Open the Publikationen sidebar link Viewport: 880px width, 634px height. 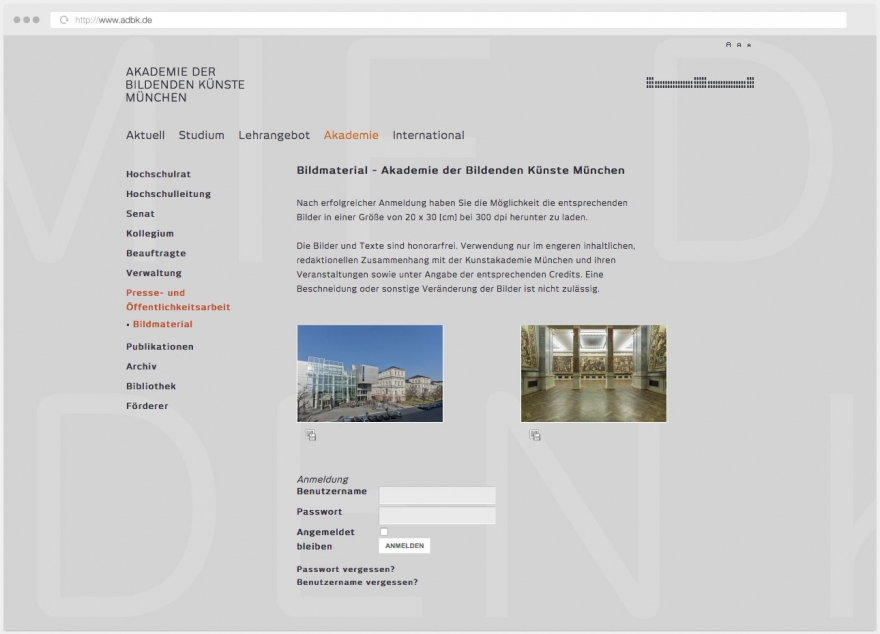[160, 346]
